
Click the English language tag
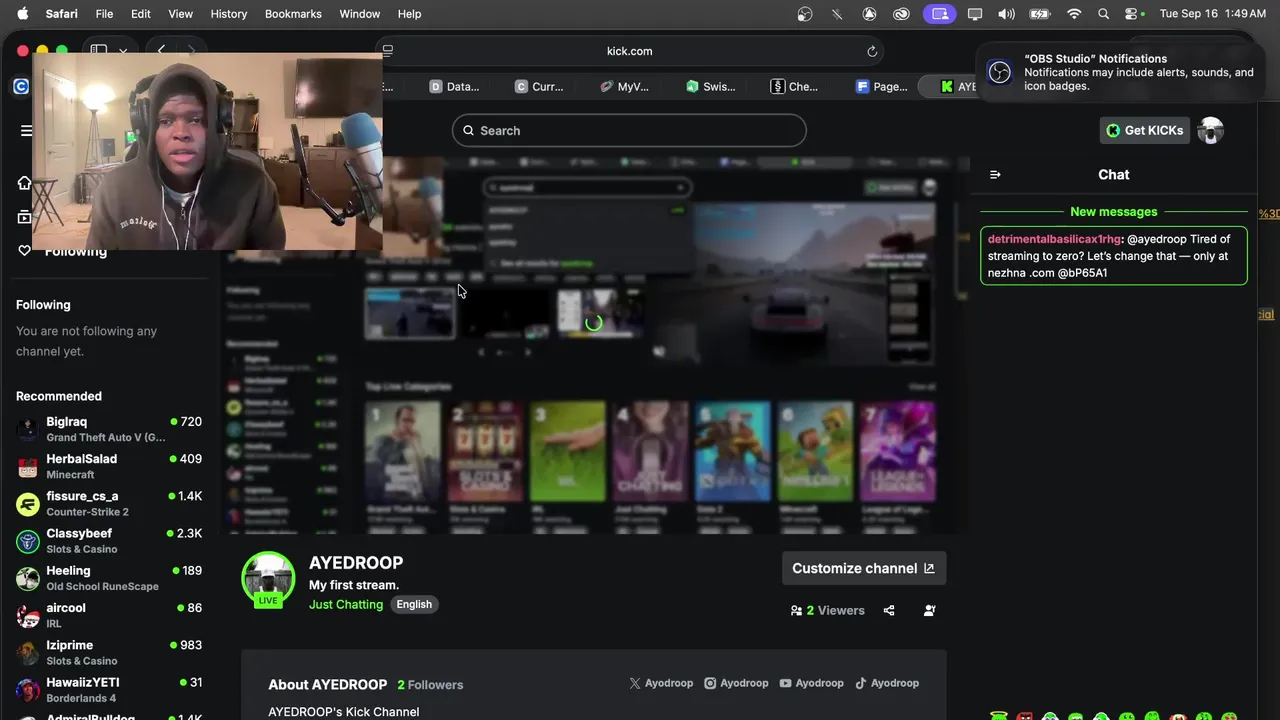coord(414,604)
